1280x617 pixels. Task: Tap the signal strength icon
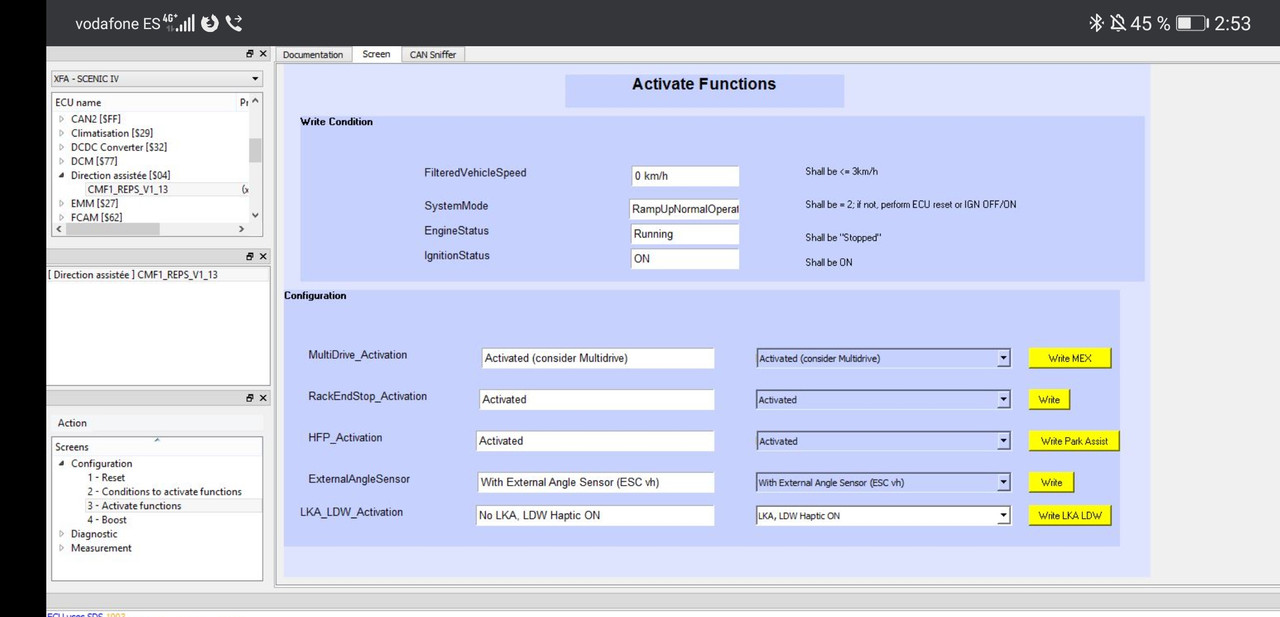pos(186,23)
